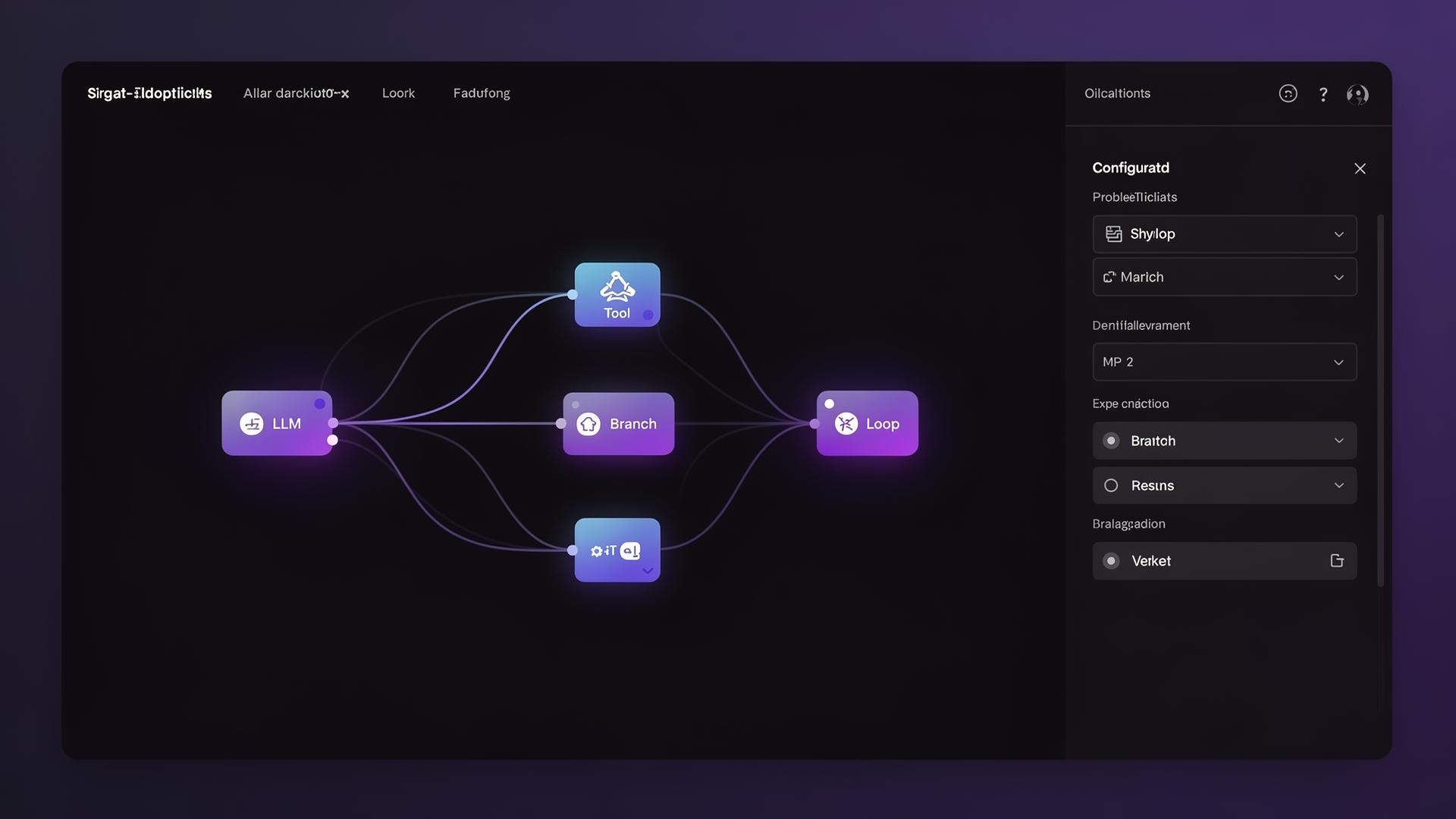Open the user avatar menu
This screenshot has width=1456, height=819.
click(x=1357, y=94)
